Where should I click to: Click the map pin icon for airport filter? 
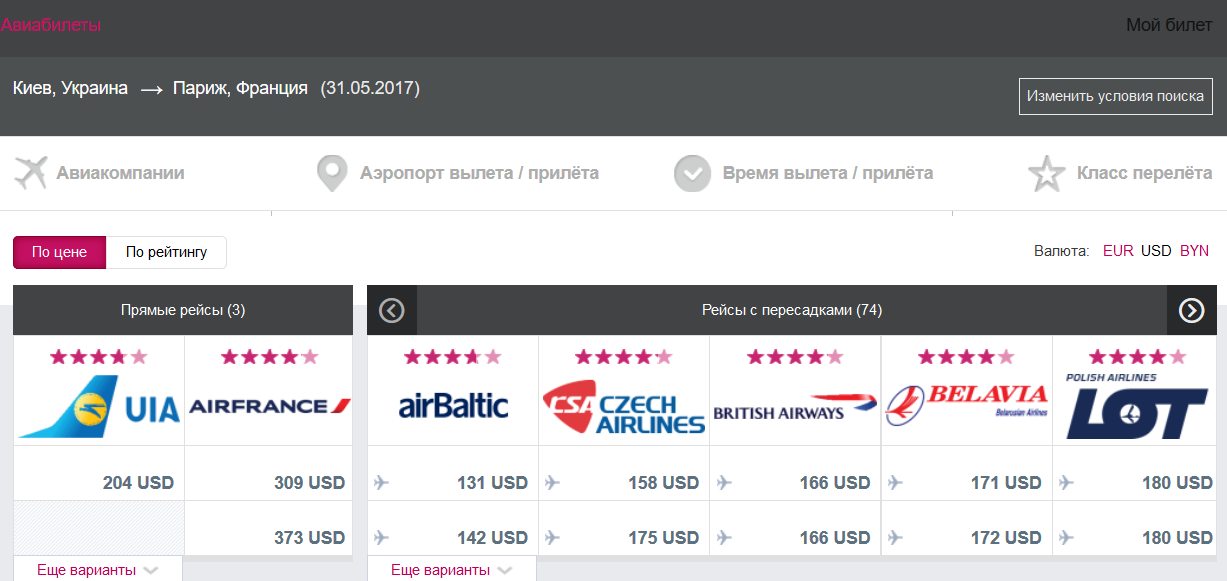click(331, 173)
